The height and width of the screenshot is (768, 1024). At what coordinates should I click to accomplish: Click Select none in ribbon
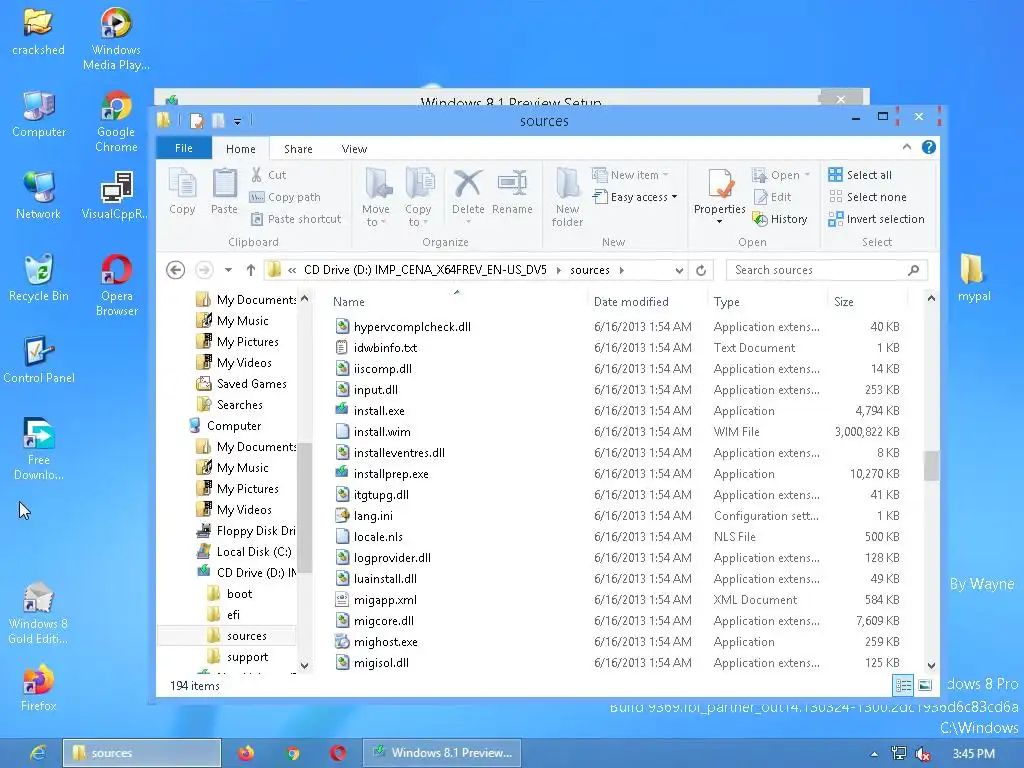click(867, 197)
